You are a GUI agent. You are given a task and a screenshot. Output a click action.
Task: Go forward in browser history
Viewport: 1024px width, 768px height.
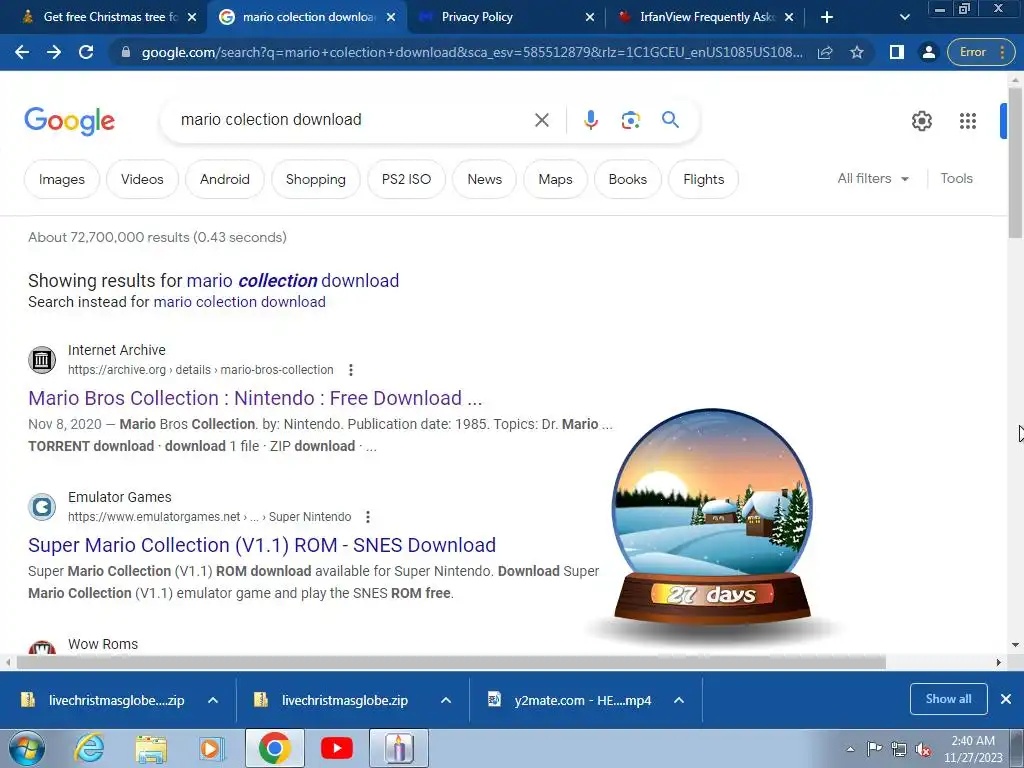tap(54, 52)
